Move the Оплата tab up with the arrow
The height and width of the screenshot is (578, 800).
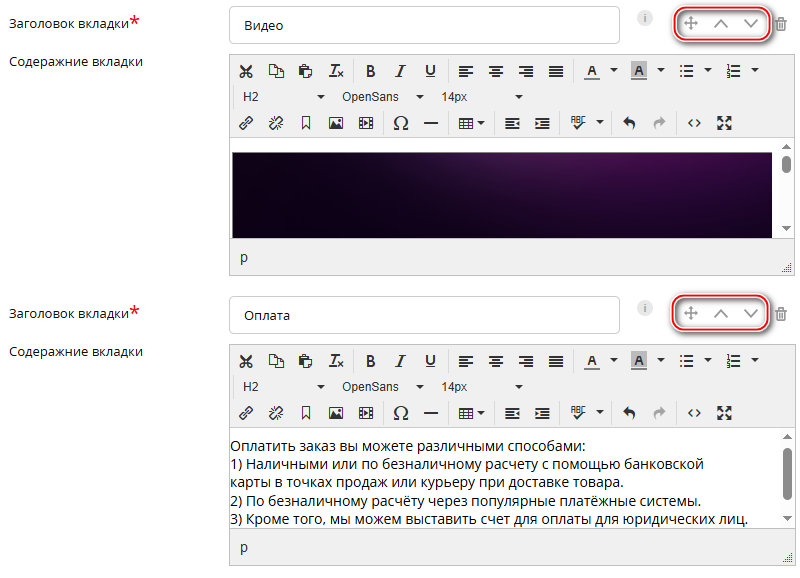[x=720, y=314]
